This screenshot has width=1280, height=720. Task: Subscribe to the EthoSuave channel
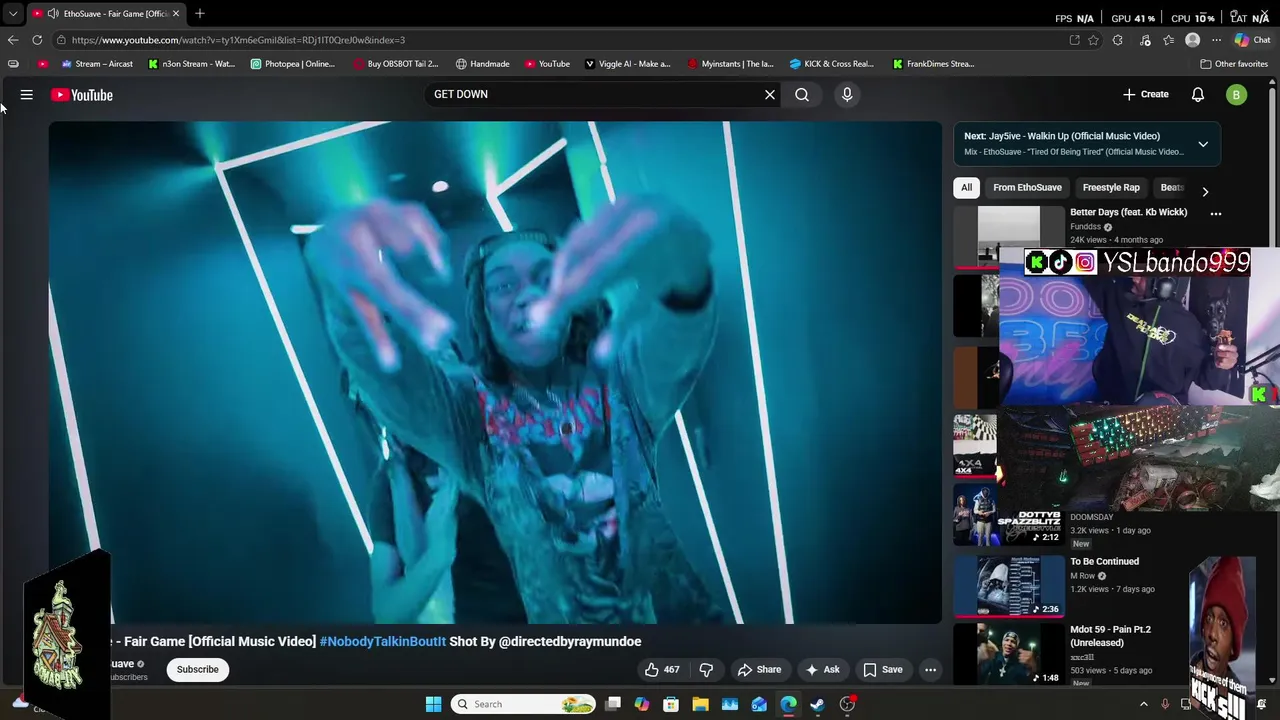pyautogui.click(x=197, y=670)
